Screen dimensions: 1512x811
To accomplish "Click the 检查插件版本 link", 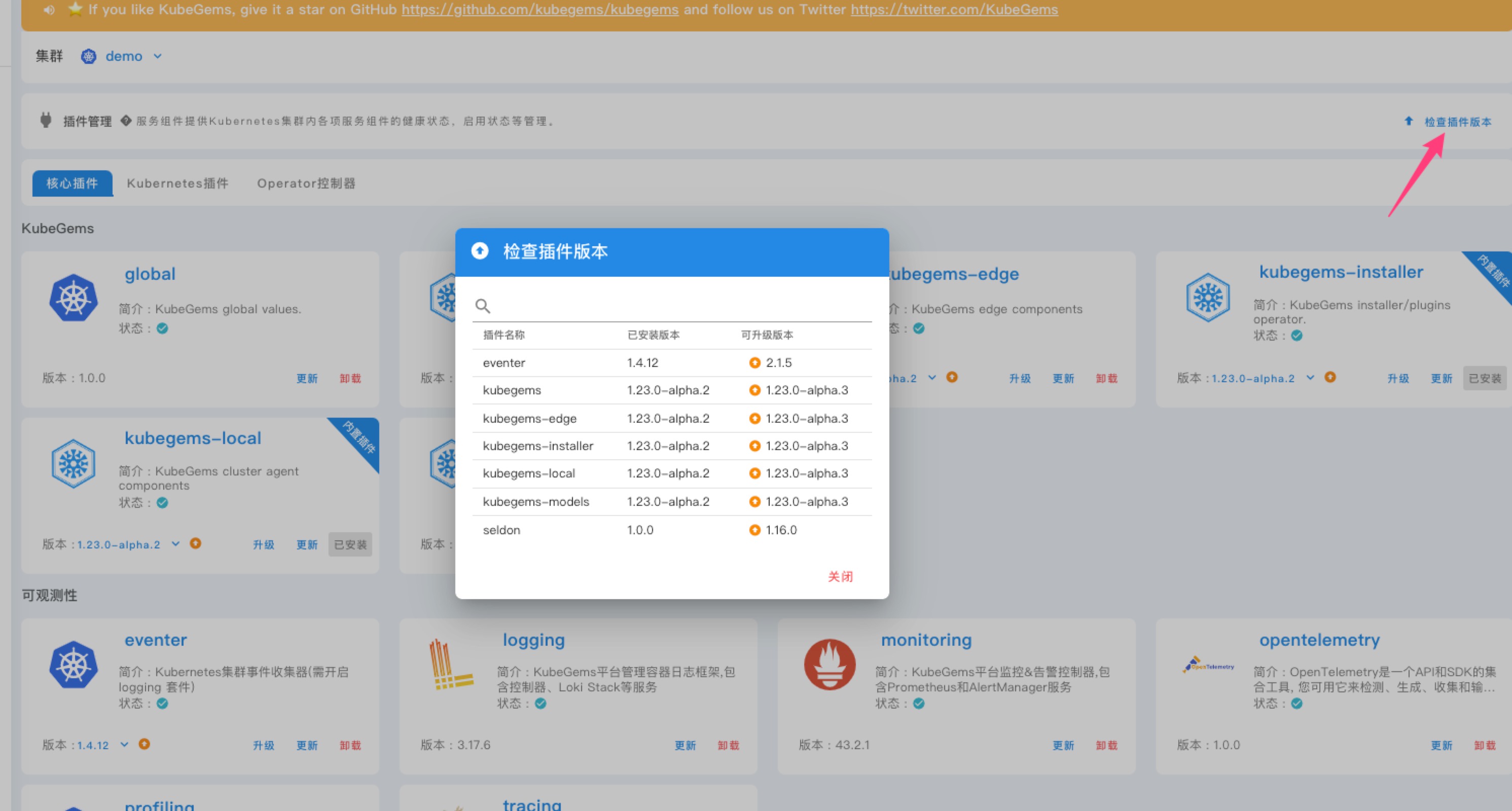I will (x=1458, y=122).
